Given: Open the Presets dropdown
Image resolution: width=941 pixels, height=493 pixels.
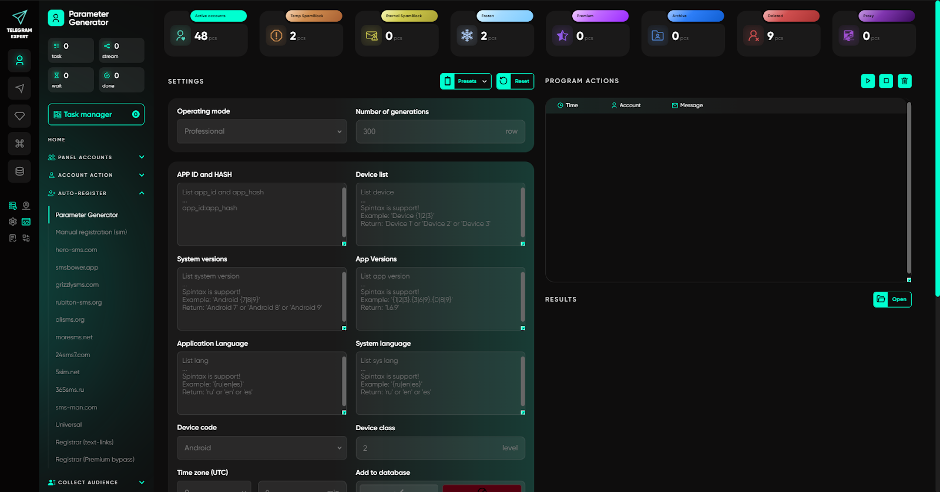Looking at the screenshot, I should click(466, 81).
